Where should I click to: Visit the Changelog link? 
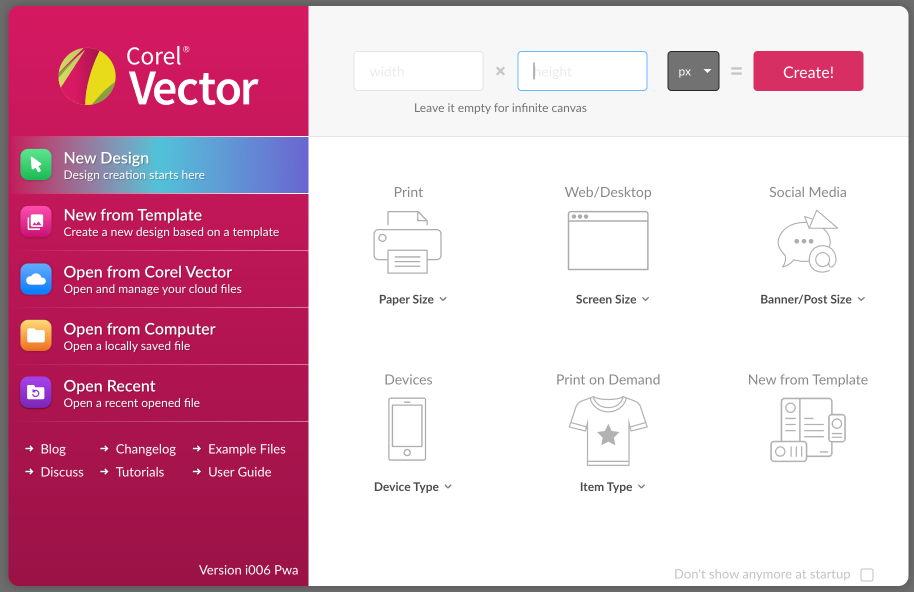(x=144, y=448)
